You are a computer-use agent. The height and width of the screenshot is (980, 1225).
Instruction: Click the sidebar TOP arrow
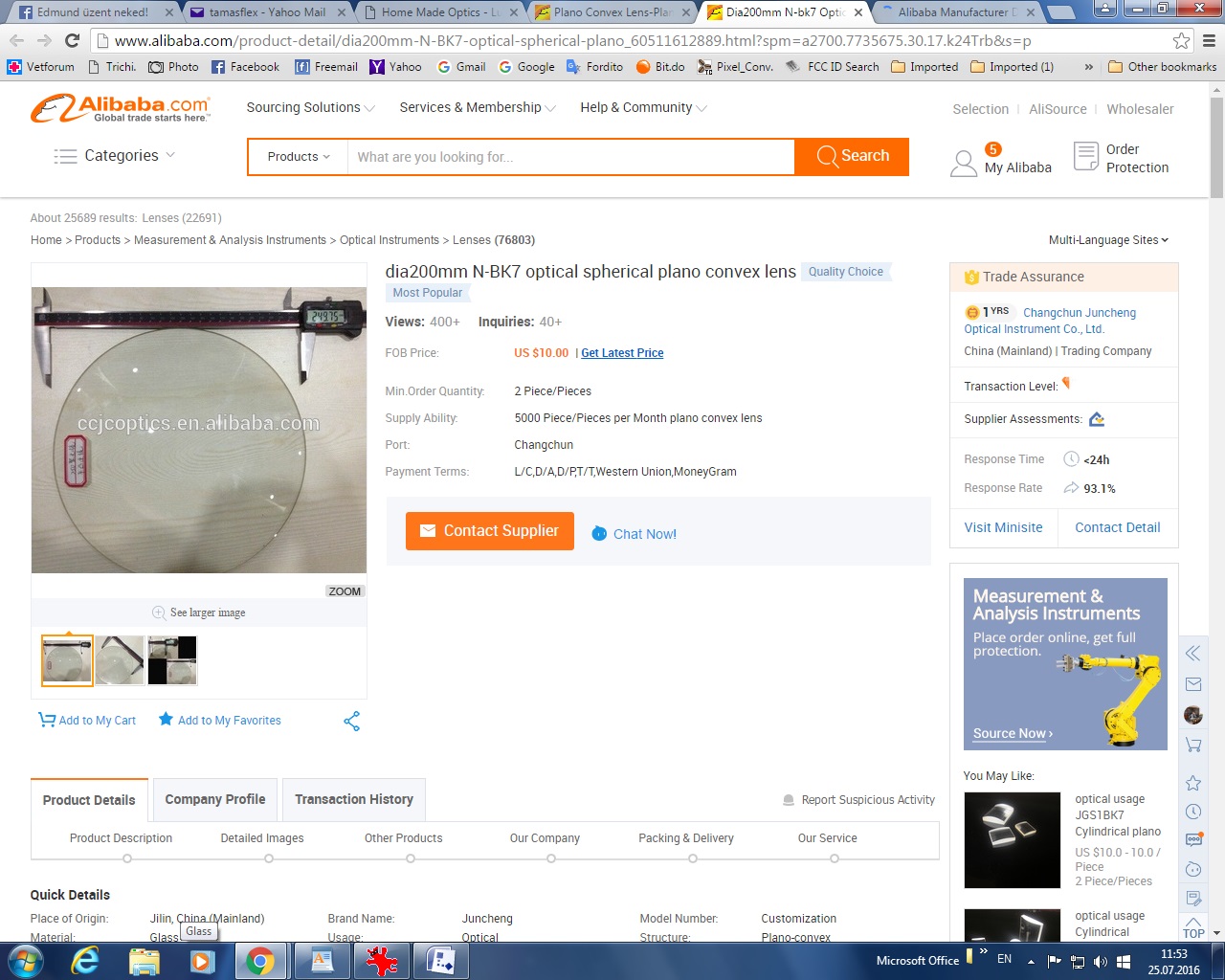click(x=1193, y=926)
